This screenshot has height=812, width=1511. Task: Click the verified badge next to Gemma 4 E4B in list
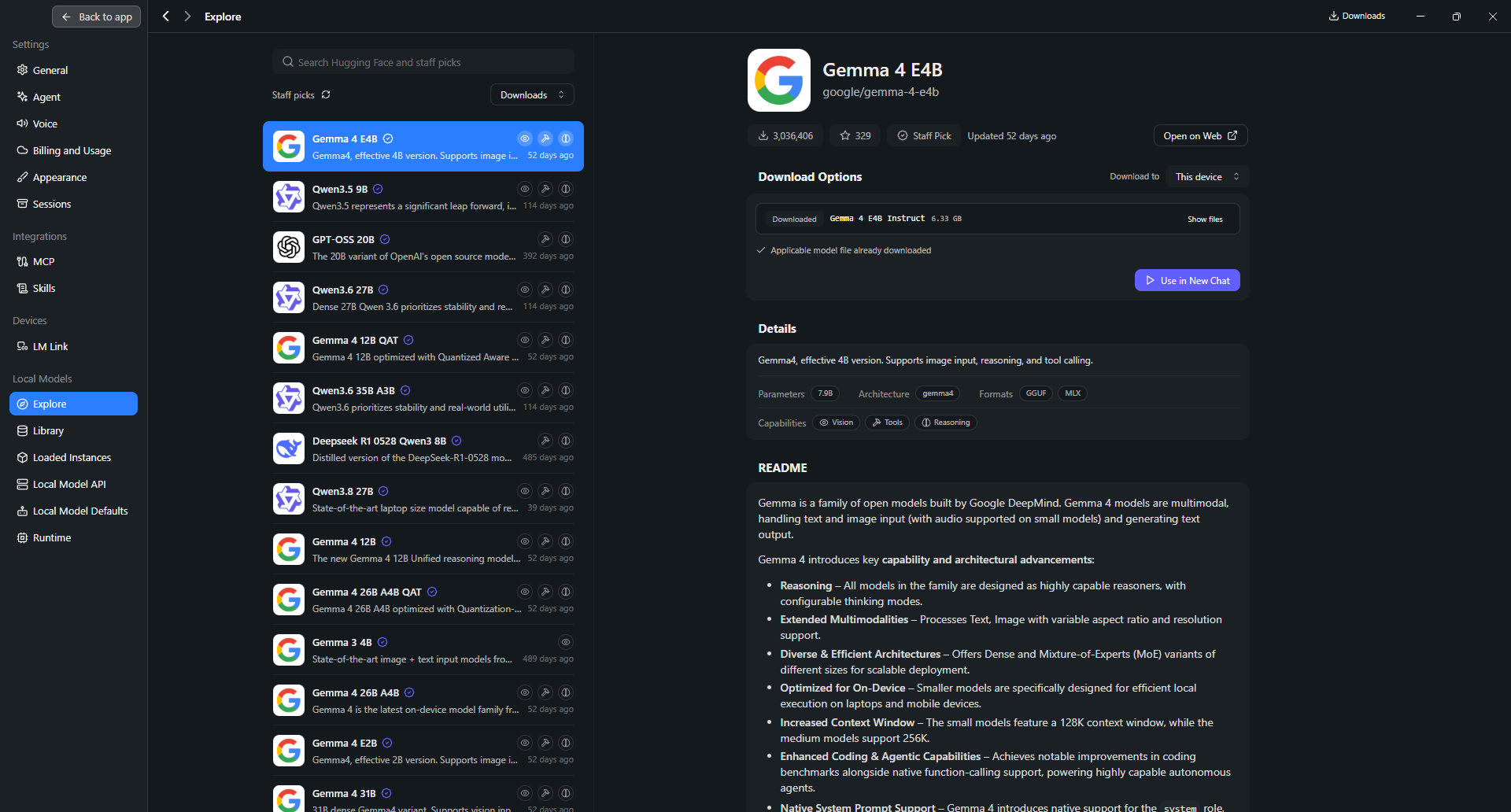coord(388,138)
